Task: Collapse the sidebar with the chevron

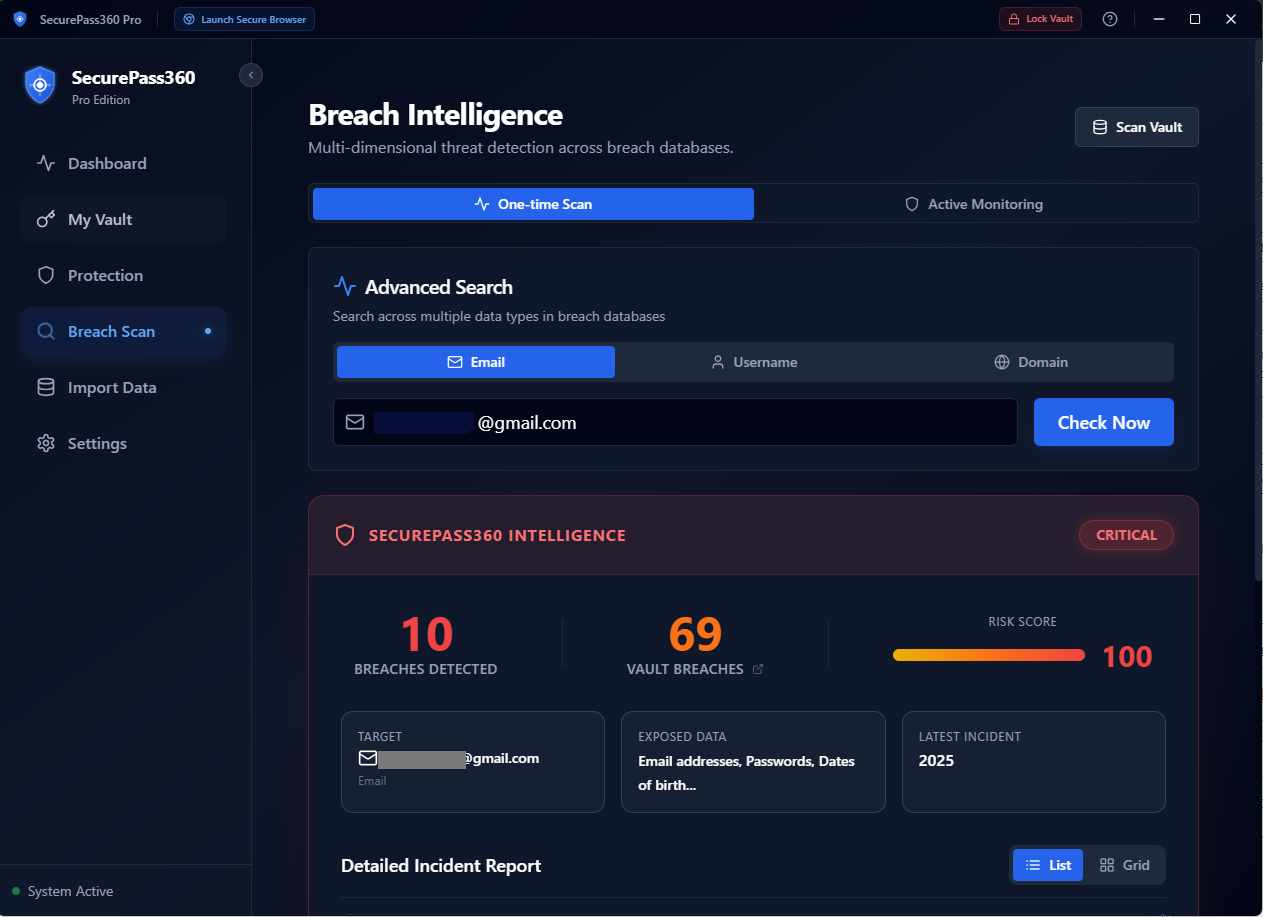Action: pos(251,75)
